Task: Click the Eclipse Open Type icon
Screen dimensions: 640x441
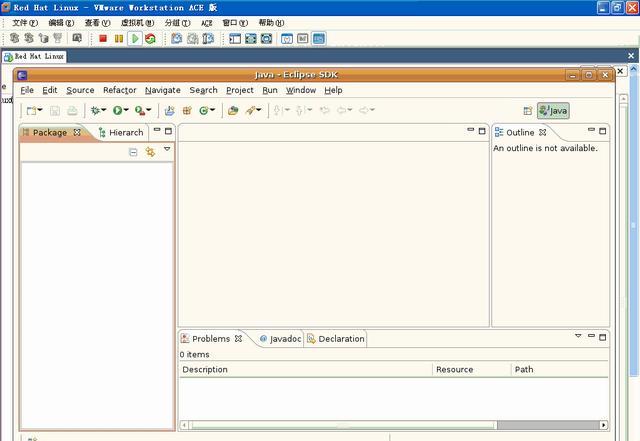Action: coord(233,110)
